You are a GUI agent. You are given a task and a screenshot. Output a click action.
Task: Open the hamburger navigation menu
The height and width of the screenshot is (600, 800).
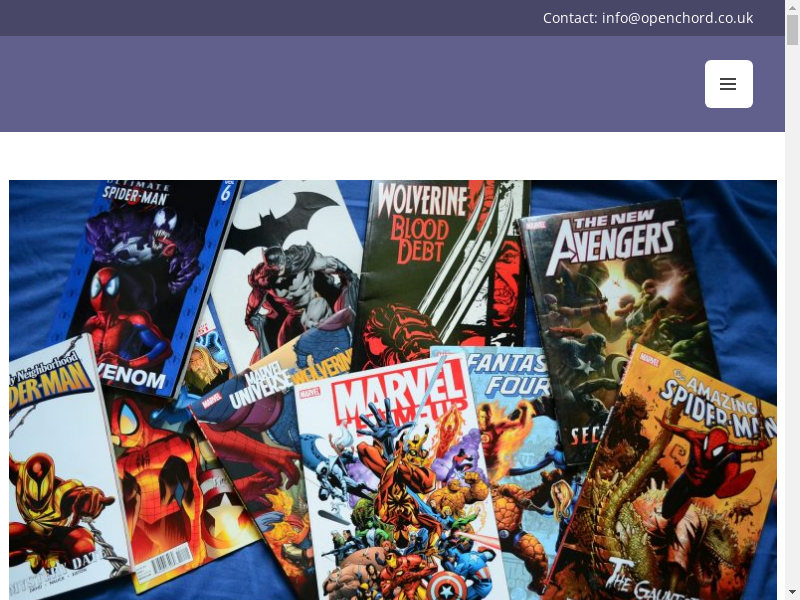click(x=728, y=84)
